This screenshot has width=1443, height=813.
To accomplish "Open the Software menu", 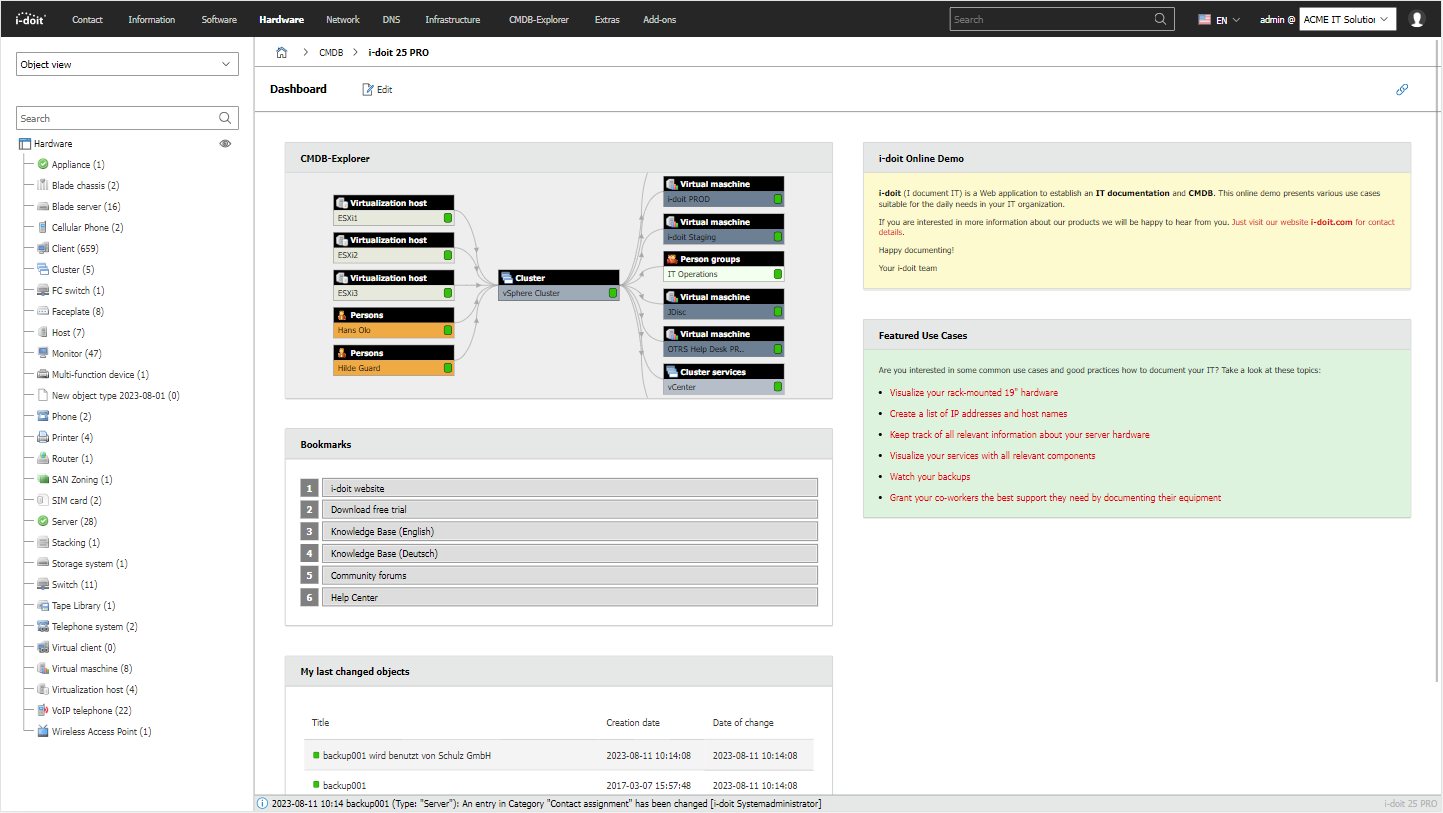I will (219, 19).
